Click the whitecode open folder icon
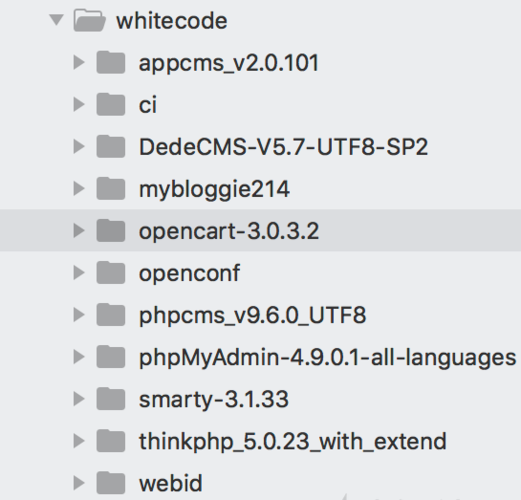The width and height of the screenshot is (521, 500). [89, 20]
